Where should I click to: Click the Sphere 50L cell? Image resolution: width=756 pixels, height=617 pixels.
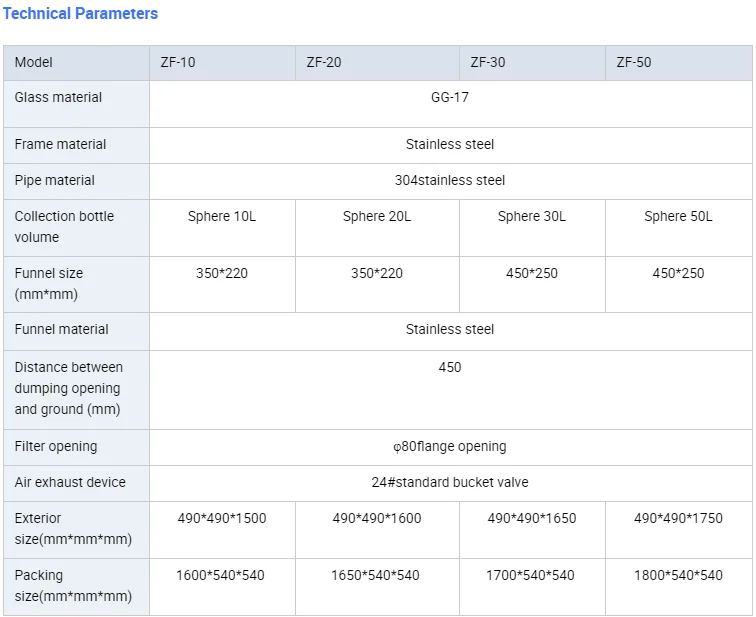[x=678, y=216]
